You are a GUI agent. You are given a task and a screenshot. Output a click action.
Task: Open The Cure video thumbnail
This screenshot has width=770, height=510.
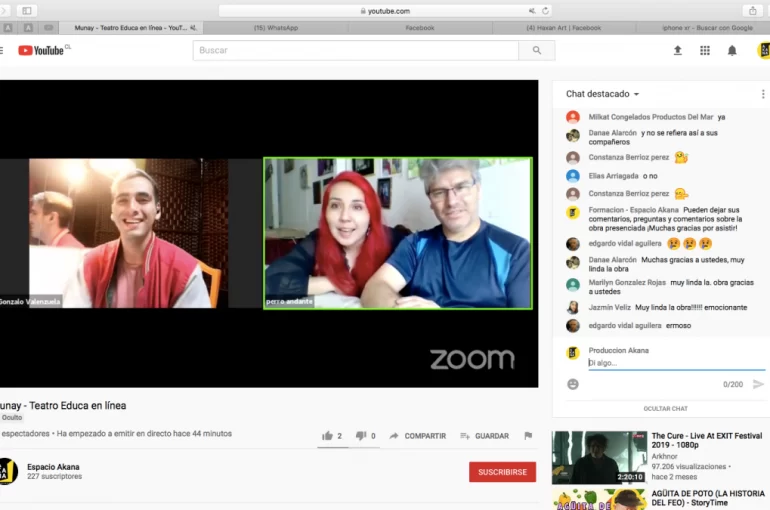(600, 457)
